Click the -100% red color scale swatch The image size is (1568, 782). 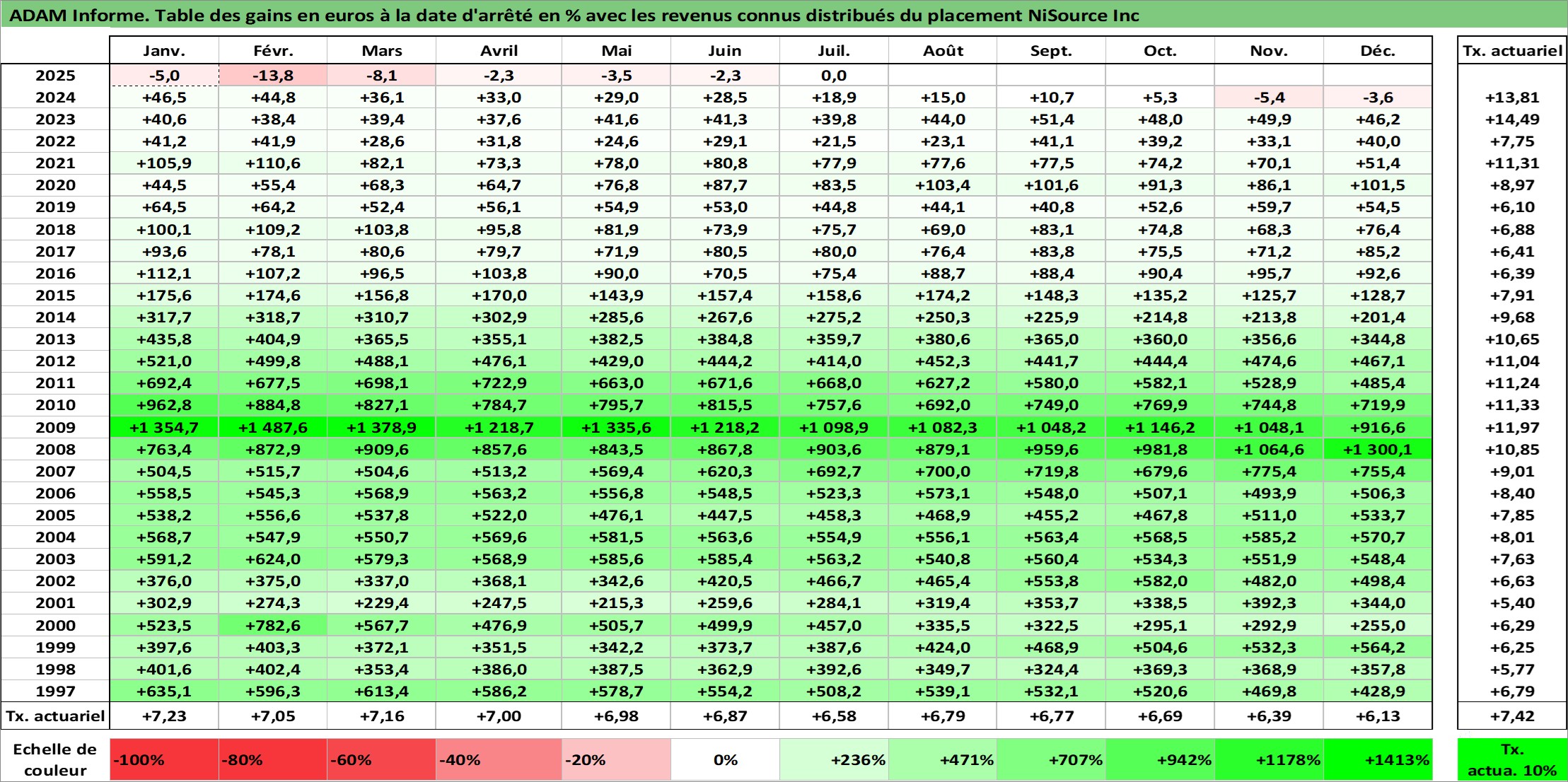click(164, 759)
